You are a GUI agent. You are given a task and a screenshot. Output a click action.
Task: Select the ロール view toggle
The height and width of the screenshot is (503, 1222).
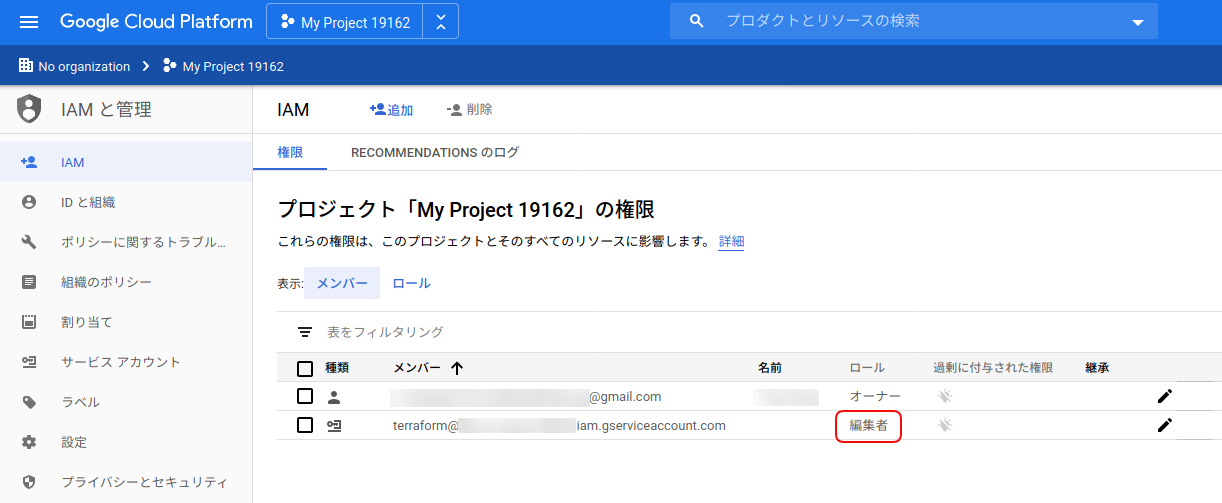[x=412, y=283]
